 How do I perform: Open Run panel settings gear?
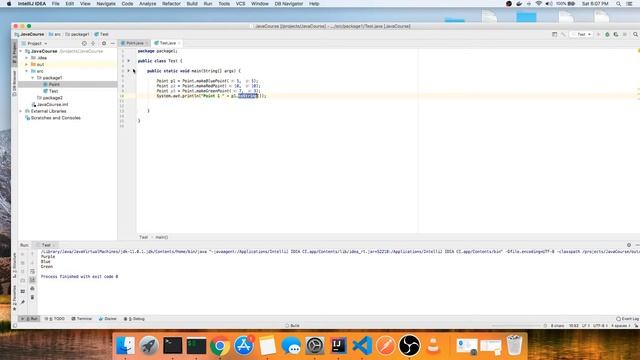tap(629, 245)
